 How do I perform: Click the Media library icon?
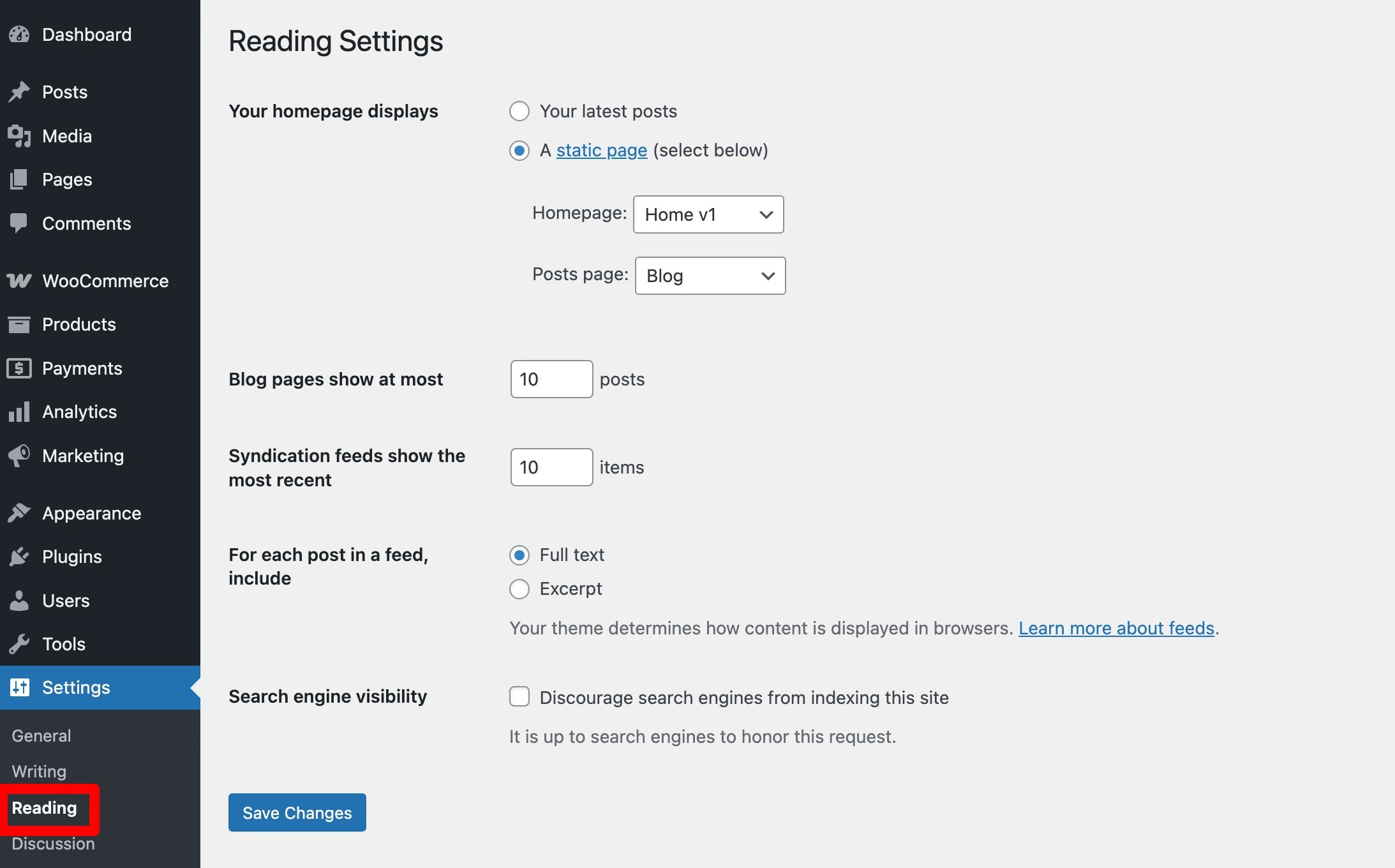(x=19, y=136)
